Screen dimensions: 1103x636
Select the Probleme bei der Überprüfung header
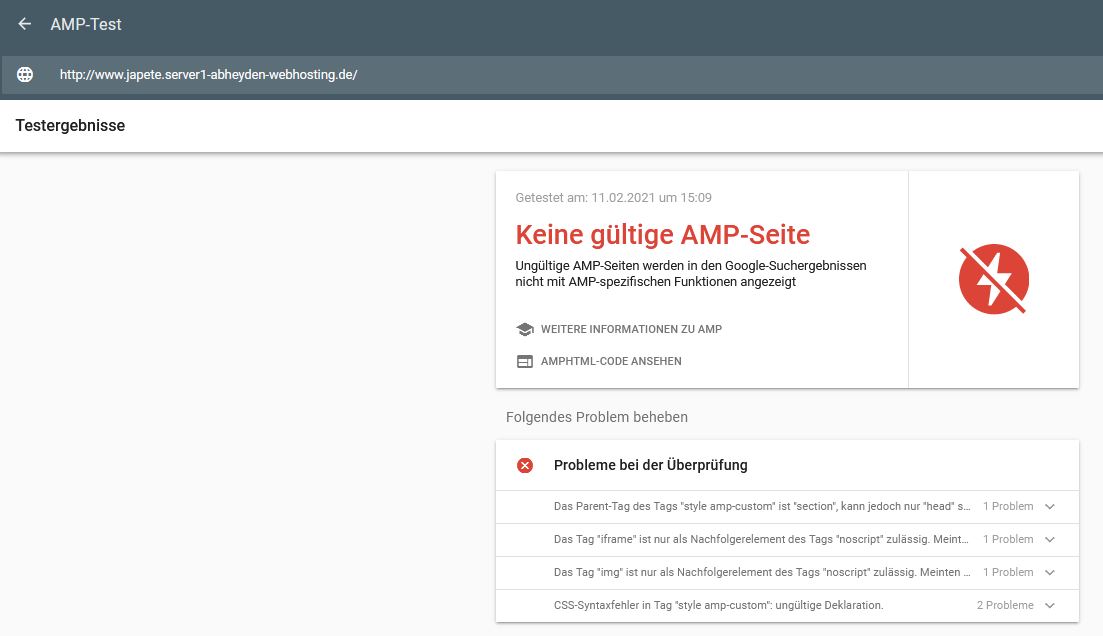pyautogui.click(x=650, y=465)
